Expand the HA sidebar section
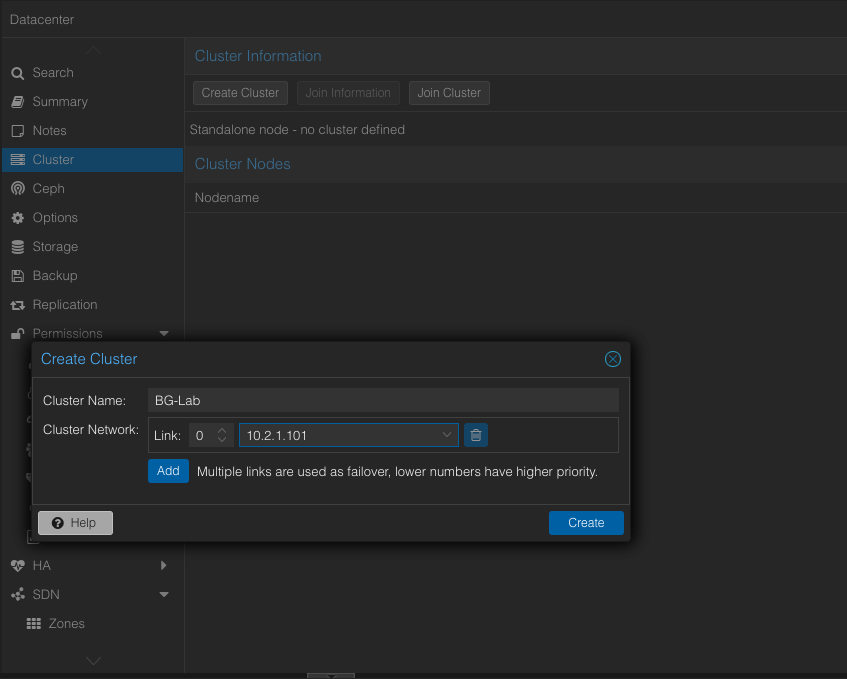 (164, 566)
